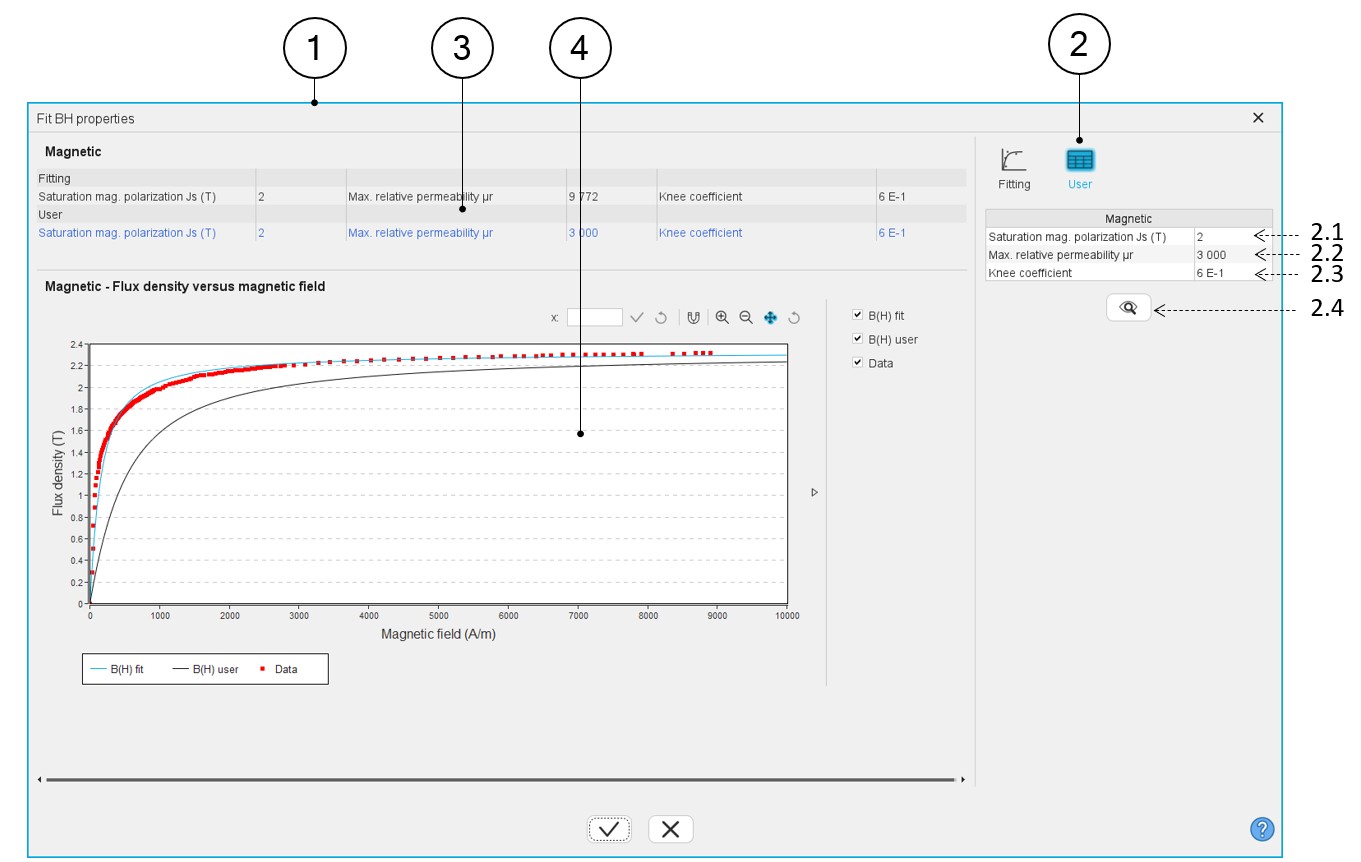The height and width of the screenshot is (862, 1361).
Task: Click left arrow of horizontal scrollbar
Action: (40, 779)
